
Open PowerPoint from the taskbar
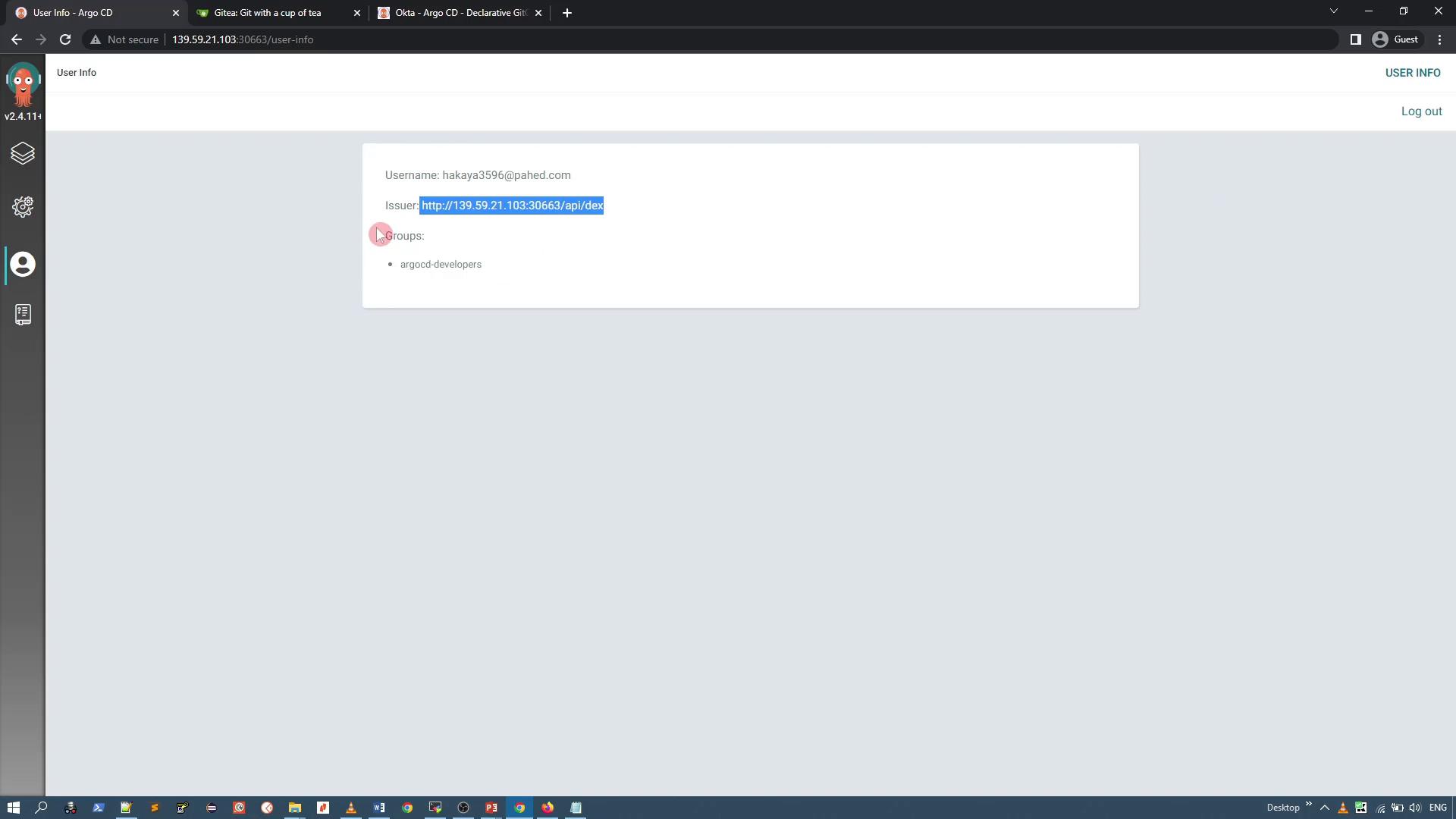coord(491,808)
